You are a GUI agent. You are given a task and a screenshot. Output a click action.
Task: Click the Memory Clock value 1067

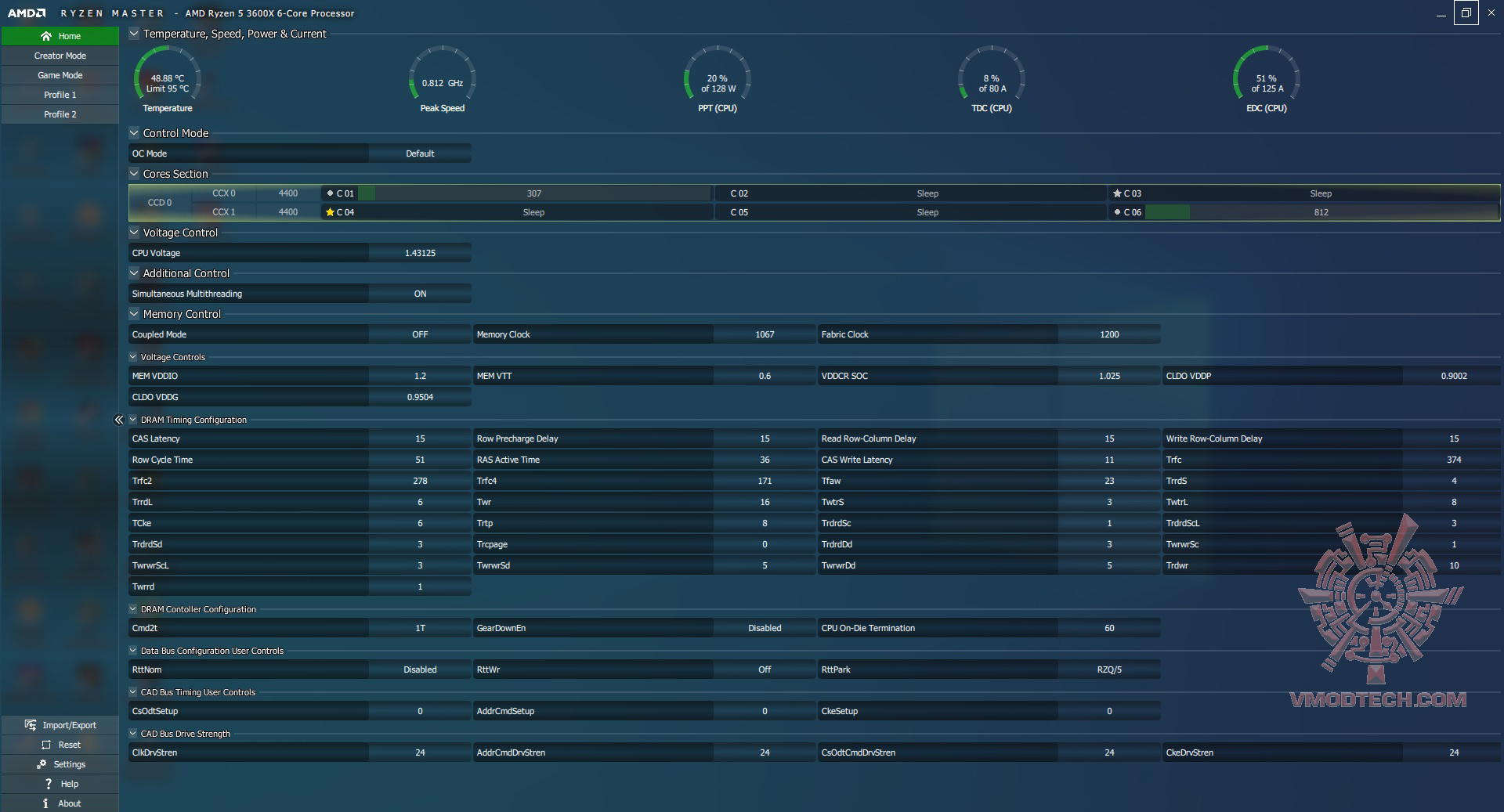(x=765, y=334)
